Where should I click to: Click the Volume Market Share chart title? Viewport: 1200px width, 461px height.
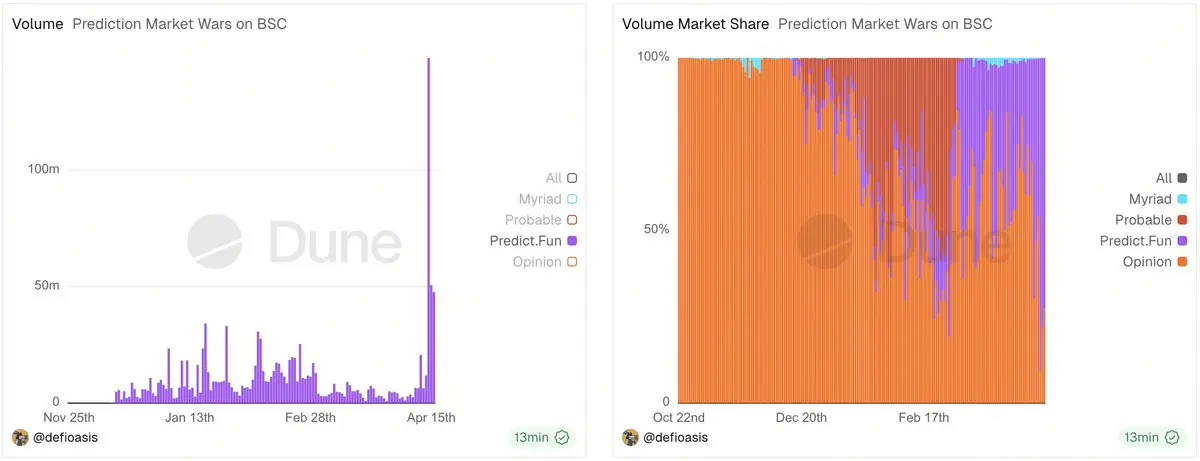coord(694,23)
